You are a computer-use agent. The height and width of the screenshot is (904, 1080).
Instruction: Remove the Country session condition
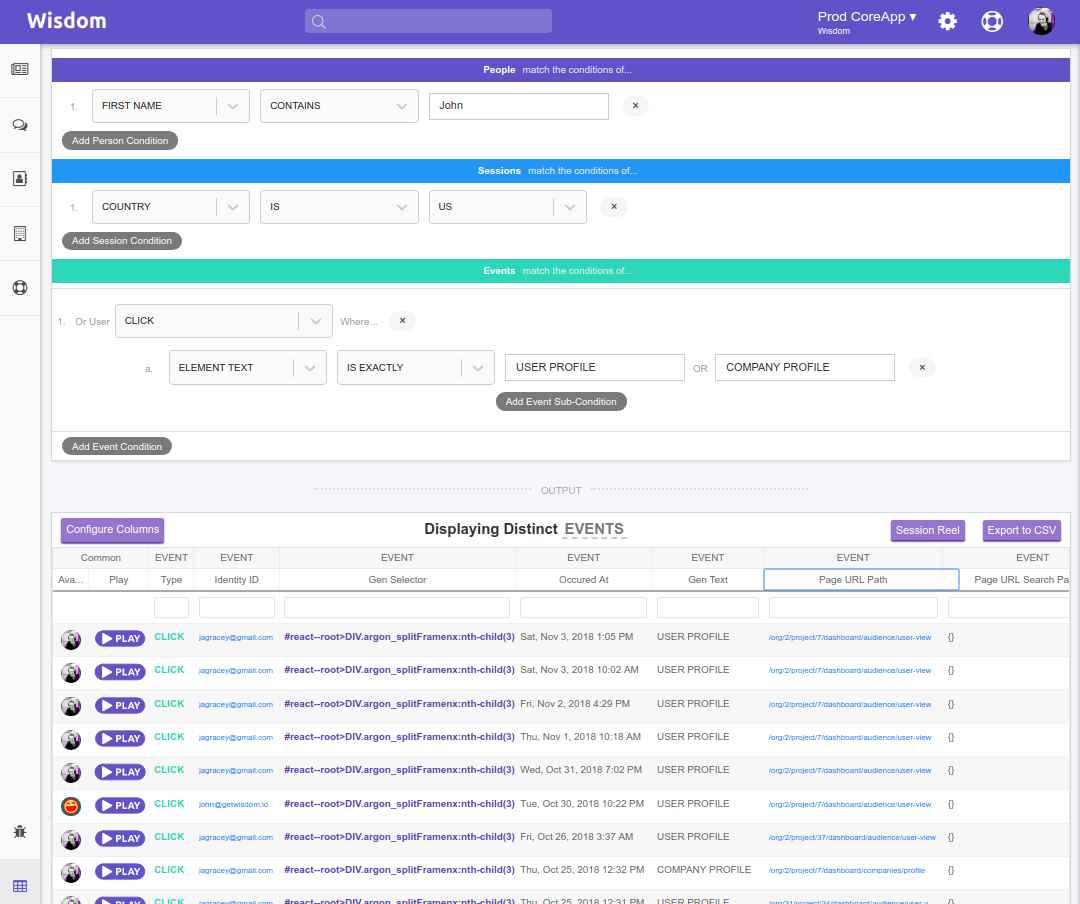pos(614,206)
